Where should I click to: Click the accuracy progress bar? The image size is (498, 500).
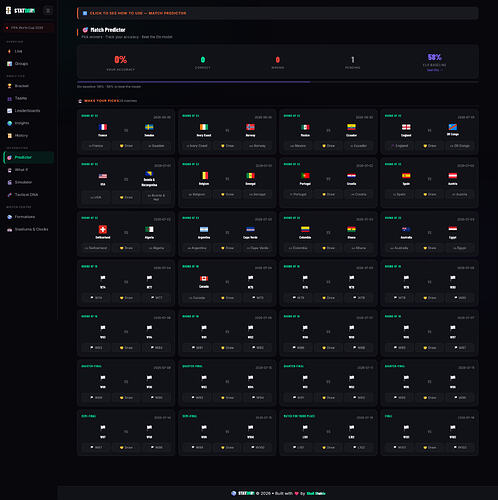278,82
